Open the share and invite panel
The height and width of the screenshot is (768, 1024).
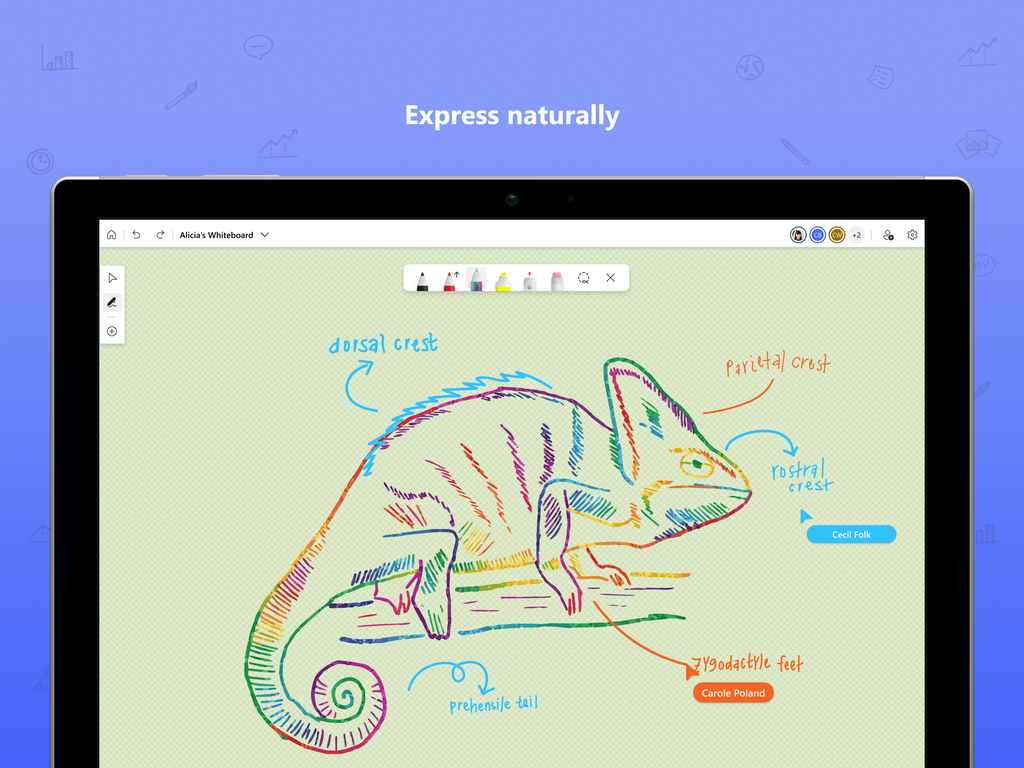(x=887, y=235)
